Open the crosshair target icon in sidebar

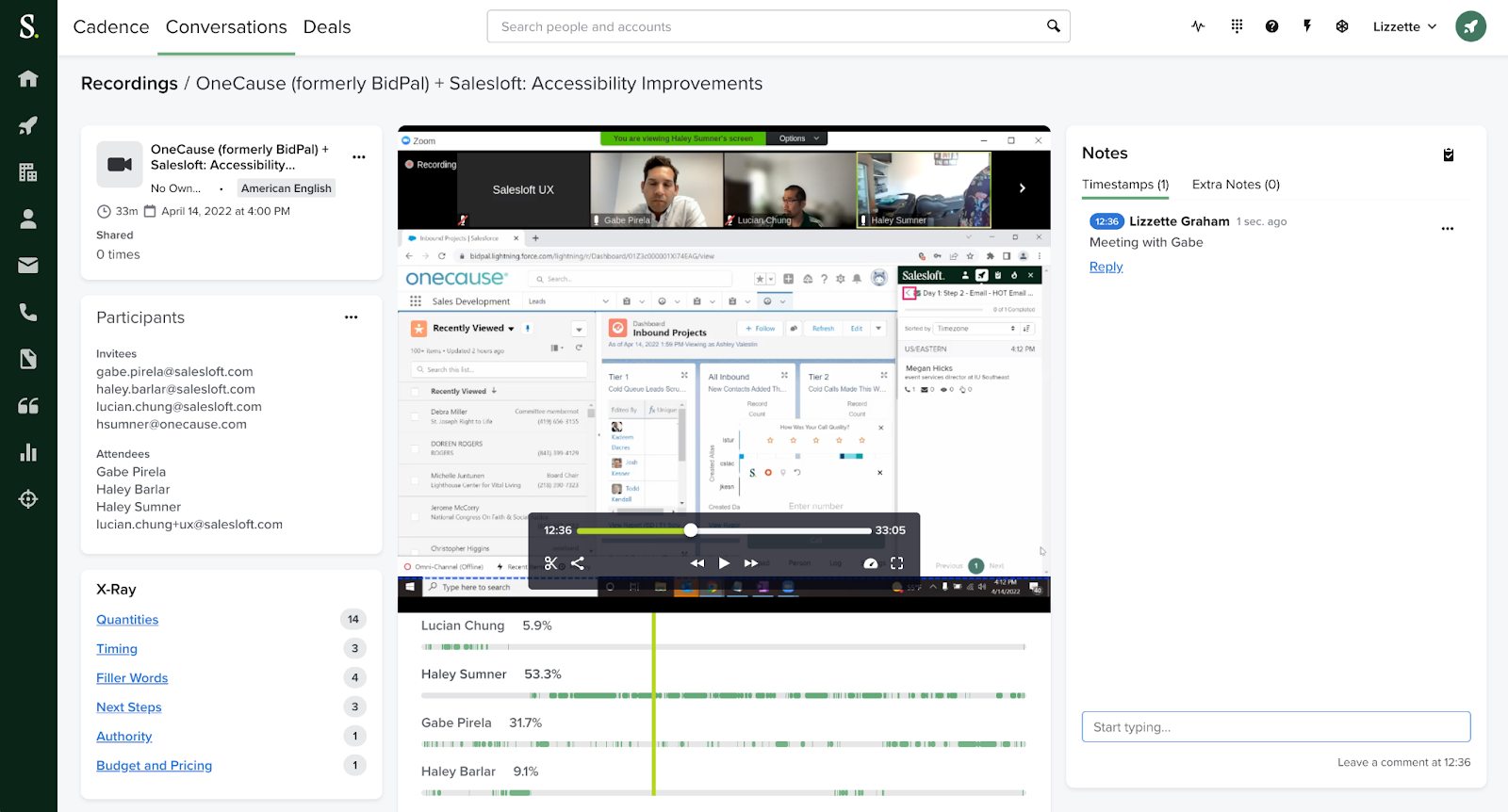coord(28,499)
